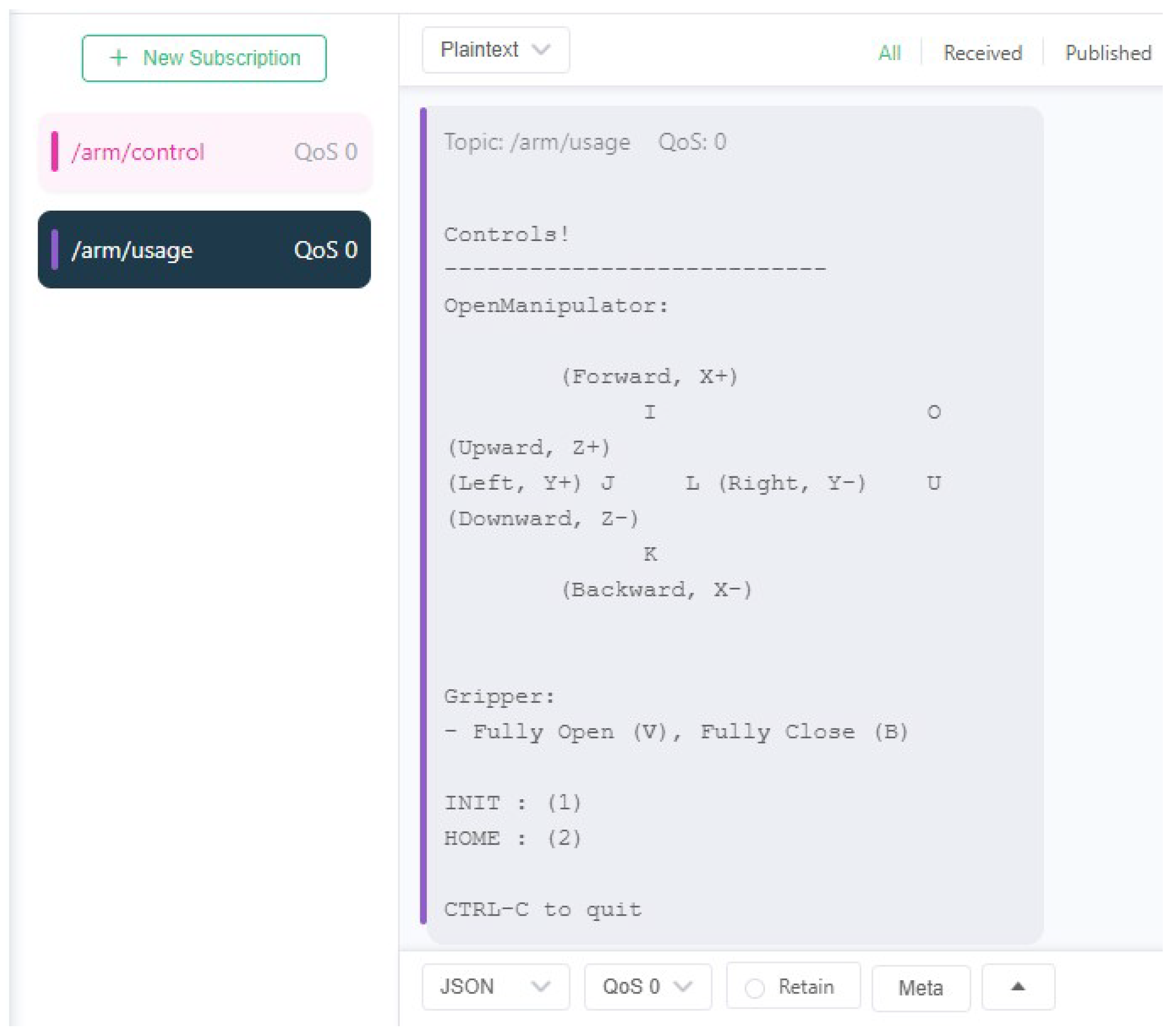Screen dimensions: 1176x1035
Task: Click the QoS 0 label on /arm/control
Action: pos(326,152)
